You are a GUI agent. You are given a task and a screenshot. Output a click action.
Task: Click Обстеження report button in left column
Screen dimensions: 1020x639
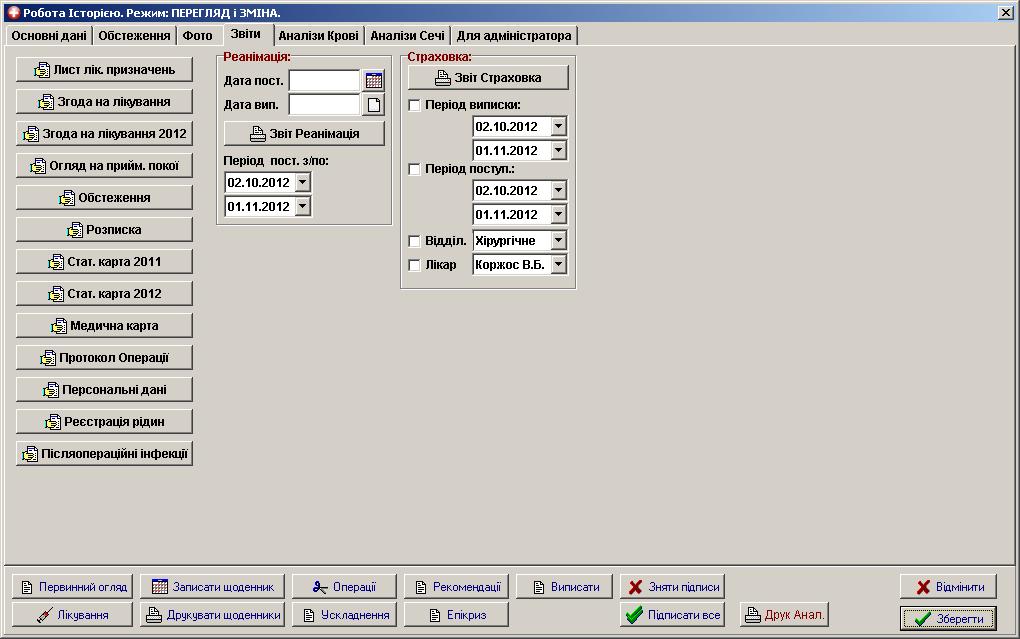[x=104, y=197]
